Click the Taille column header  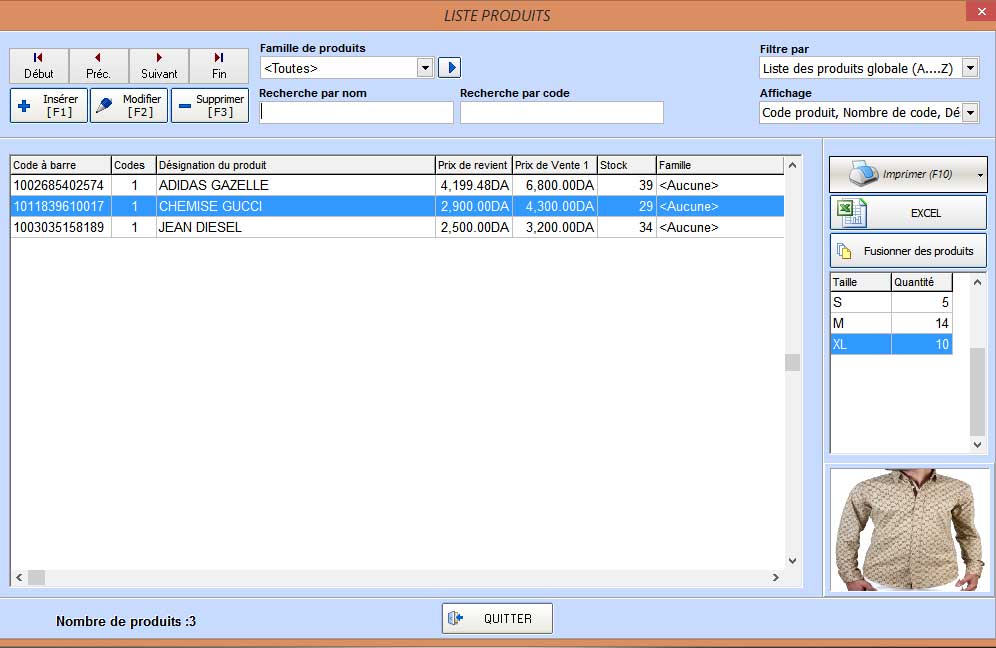pyautogui.click(x=861, y=282)
